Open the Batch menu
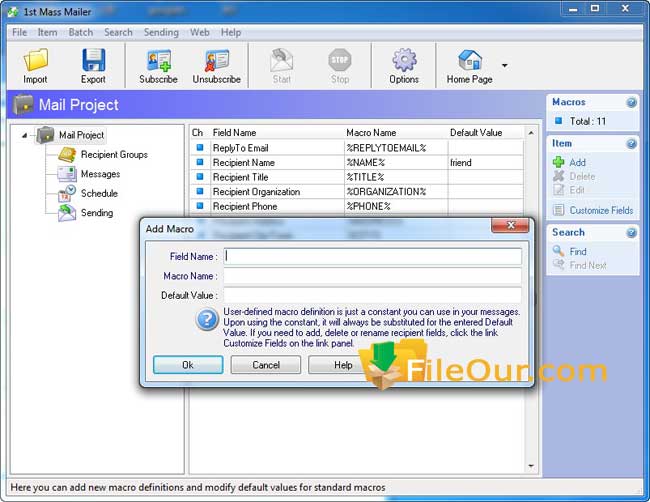 pos(81,32)
